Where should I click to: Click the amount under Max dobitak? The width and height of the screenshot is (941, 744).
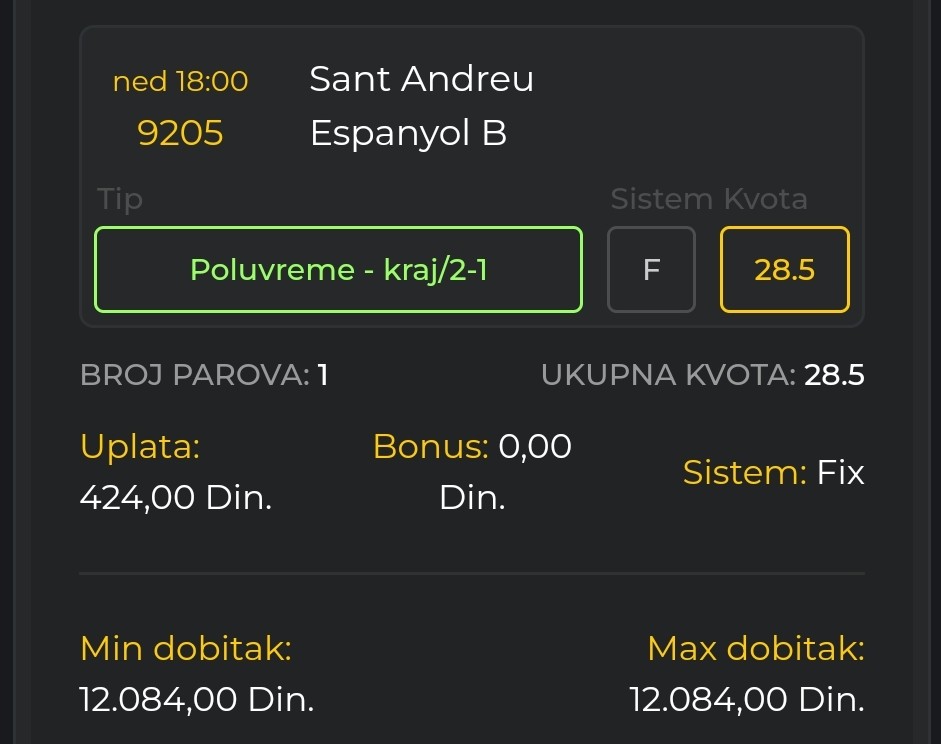click(747, 699)
